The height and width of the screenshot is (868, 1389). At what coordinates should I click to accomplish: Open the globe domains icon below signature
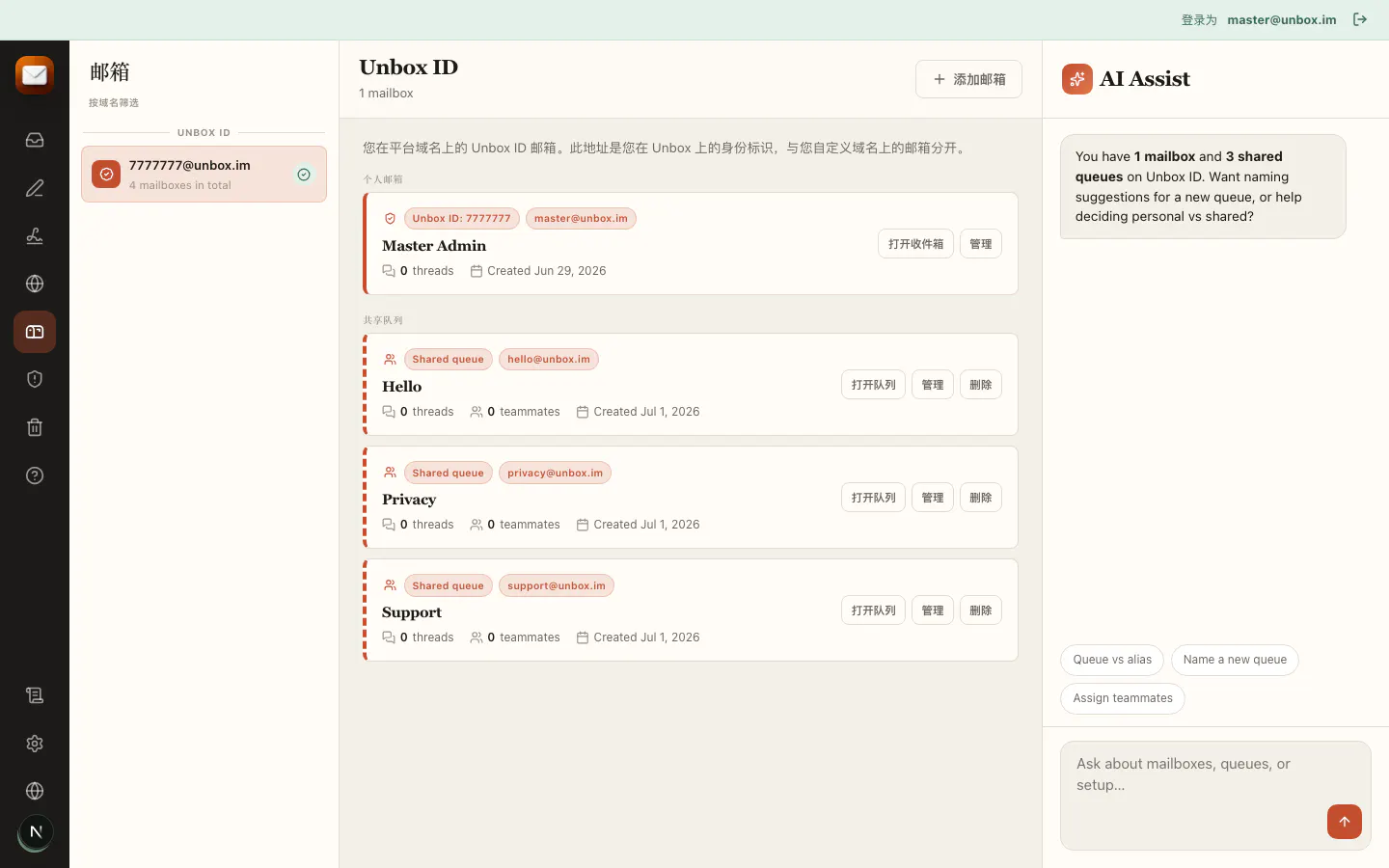point(35,284)
